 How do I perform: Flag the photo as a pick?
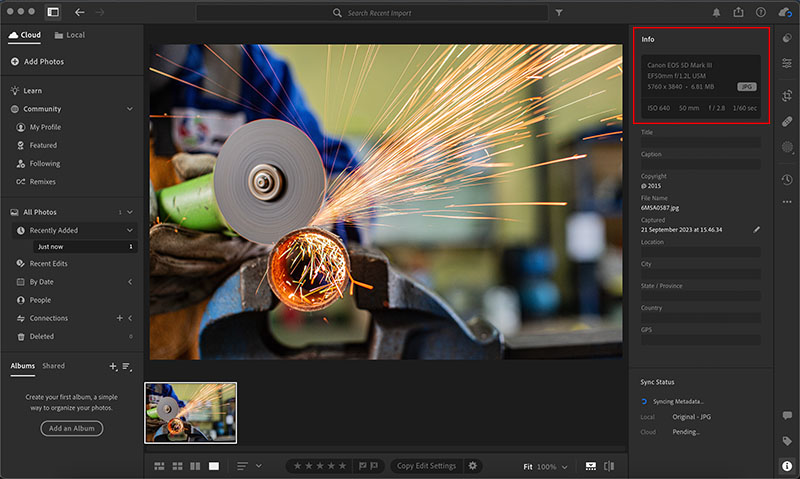click(361, 466)
